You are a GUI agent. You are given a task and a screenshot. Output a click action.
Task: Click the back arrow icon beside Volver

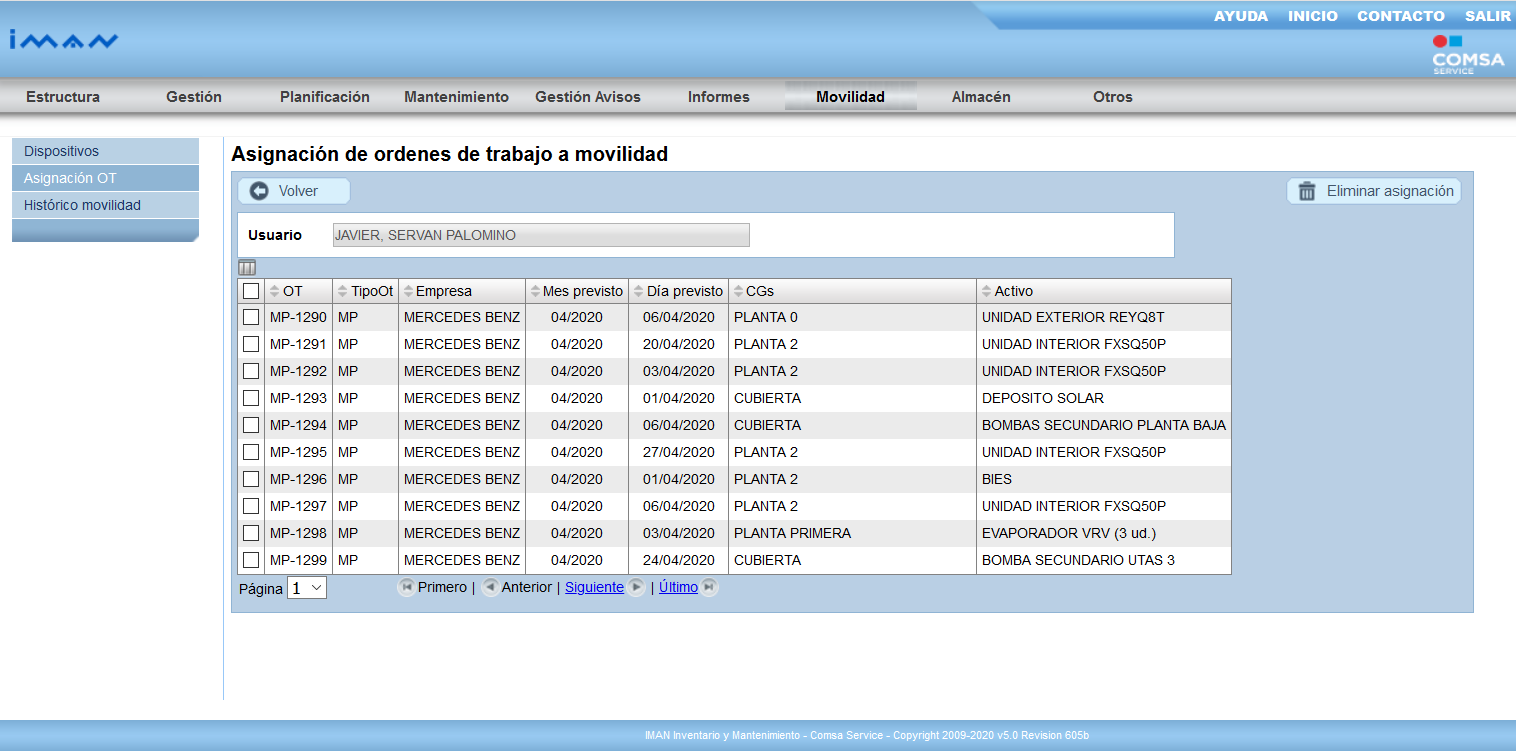[x=260, y=191]
